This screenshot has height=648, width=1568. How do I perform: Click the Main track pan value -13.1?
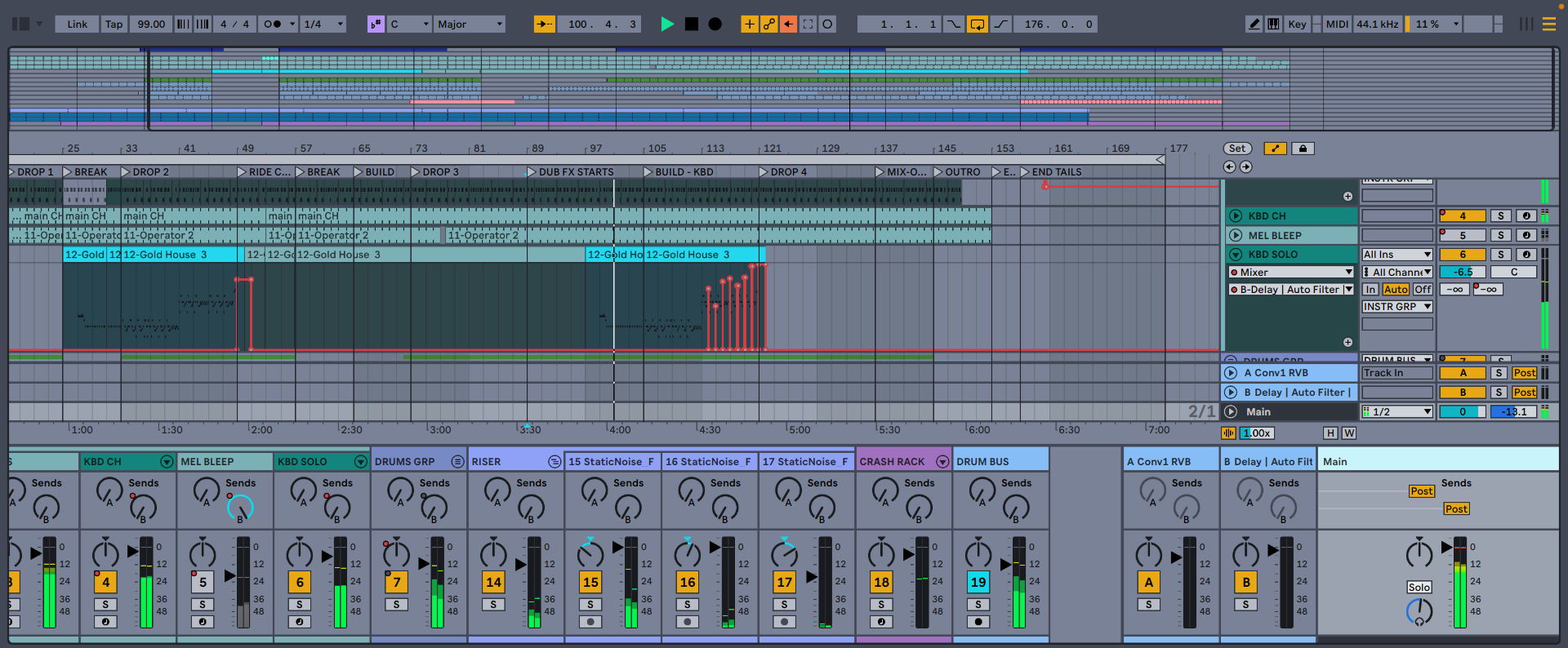point(1514,412)
